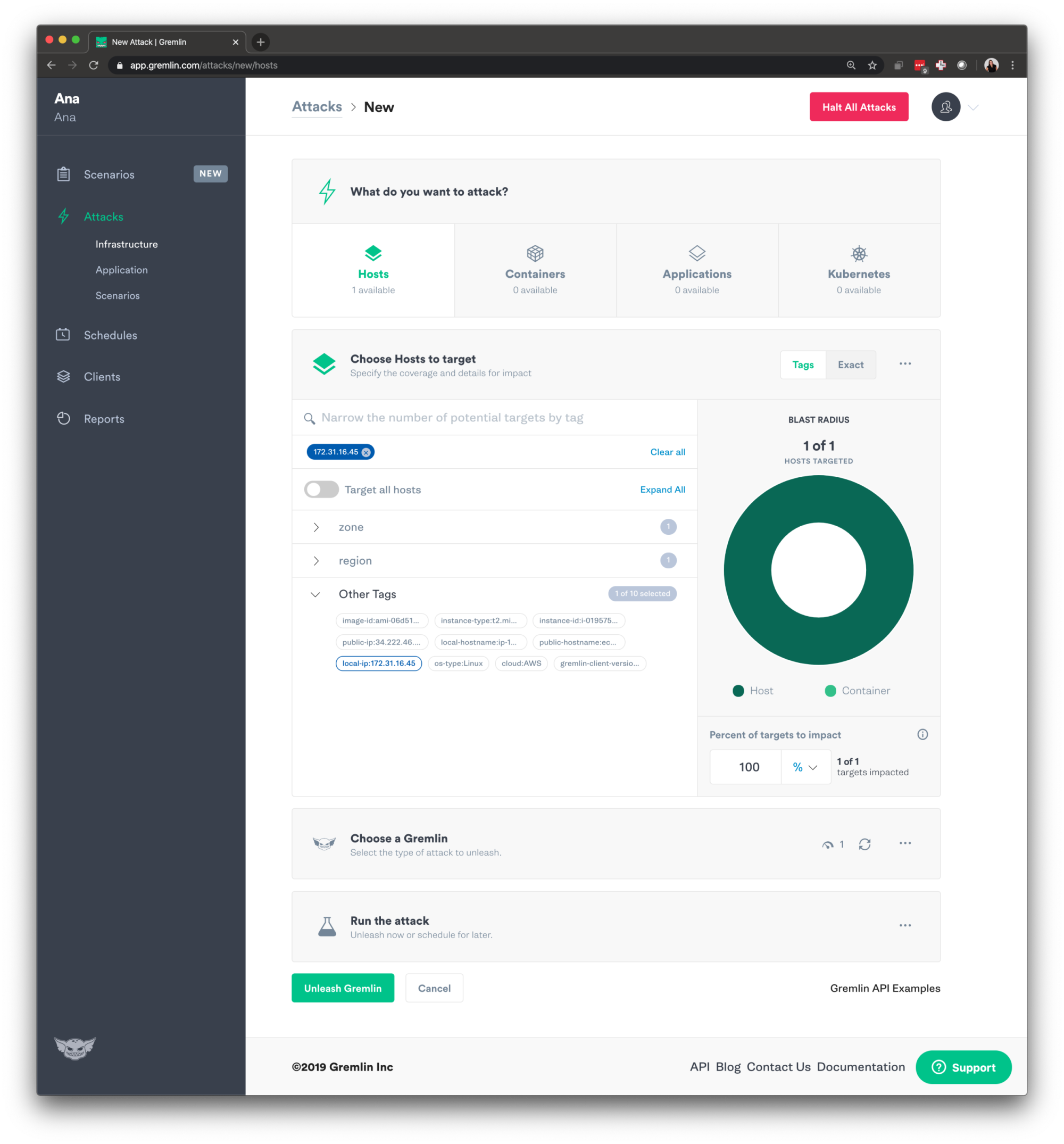Cancel the new attack
Image resolution: width=1064 pixels, height=1144 pixels.
click(x=434, y=988)
